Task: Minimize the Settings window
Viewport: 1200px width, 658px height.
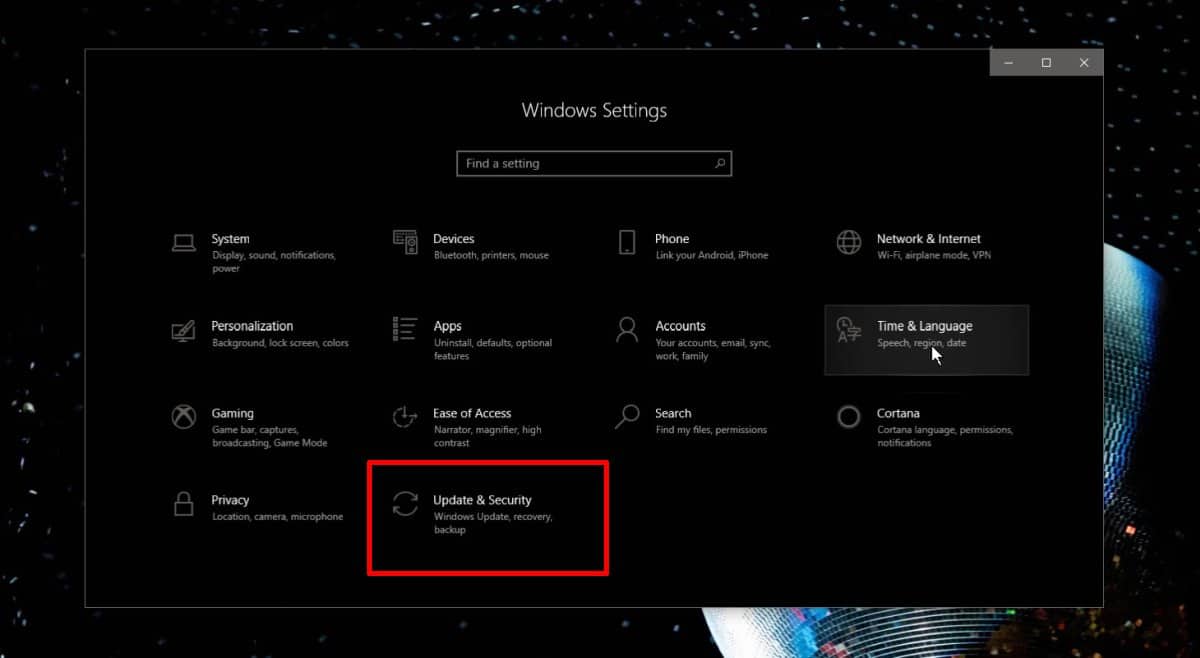Action: tap(1009, 63)
